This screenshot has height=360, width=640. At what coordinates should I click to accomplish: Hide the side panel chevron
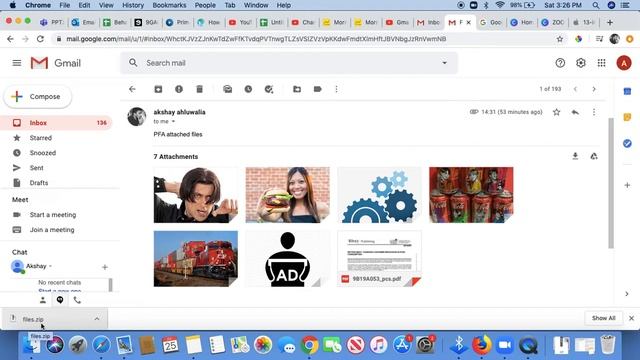click(627, 294)
